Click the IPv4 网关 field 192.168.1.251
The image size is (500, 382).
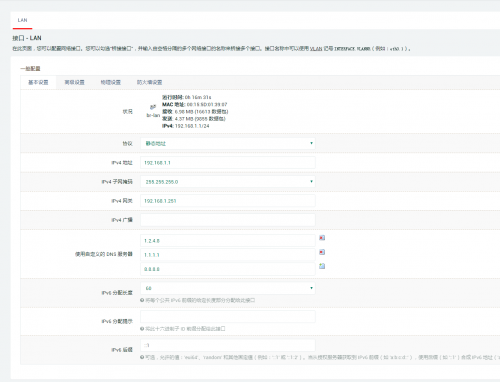click(228, 201)
